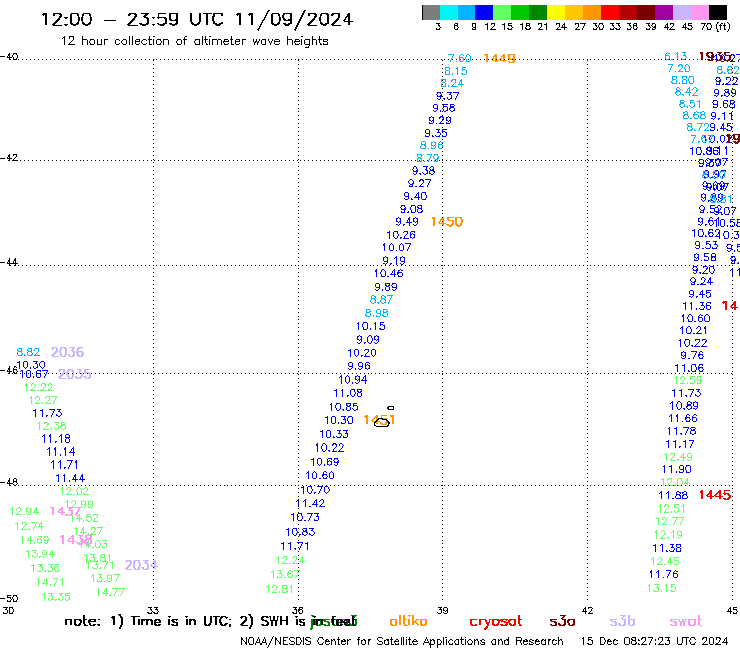Select the 's3b' satellite legend label

pos(622,621)
